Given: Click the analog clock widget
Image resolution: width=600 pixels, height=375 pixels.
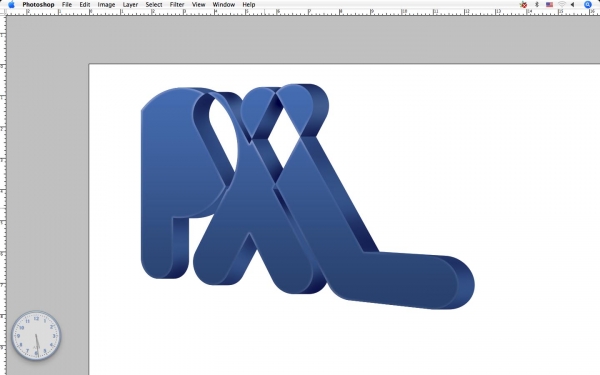Looking at the screenshot, I should click(36, 336).
